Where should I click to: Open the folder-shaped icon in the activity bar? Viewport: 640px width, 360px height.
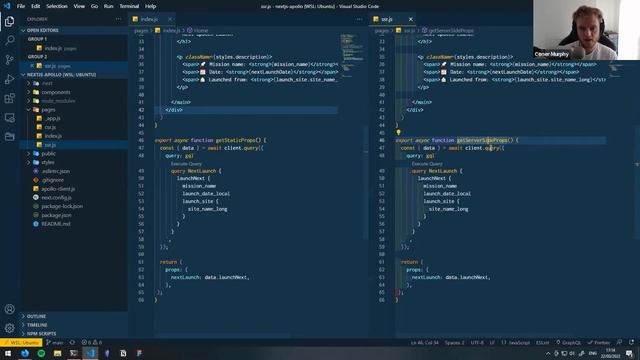coord(9,136)
